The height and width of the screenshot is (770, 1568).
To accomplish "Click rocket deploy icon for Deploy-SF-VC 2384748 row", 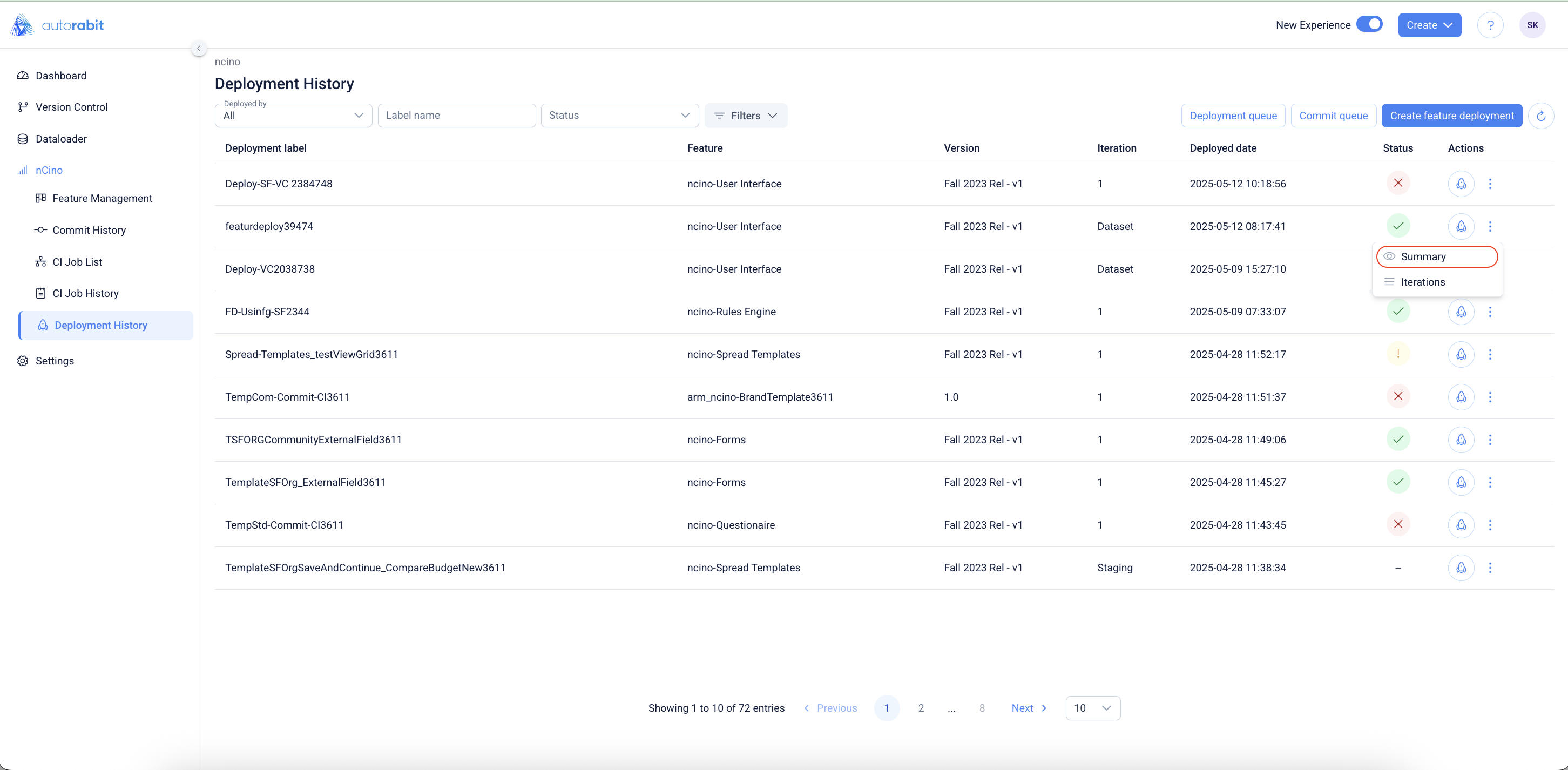I will point(1461,184).
